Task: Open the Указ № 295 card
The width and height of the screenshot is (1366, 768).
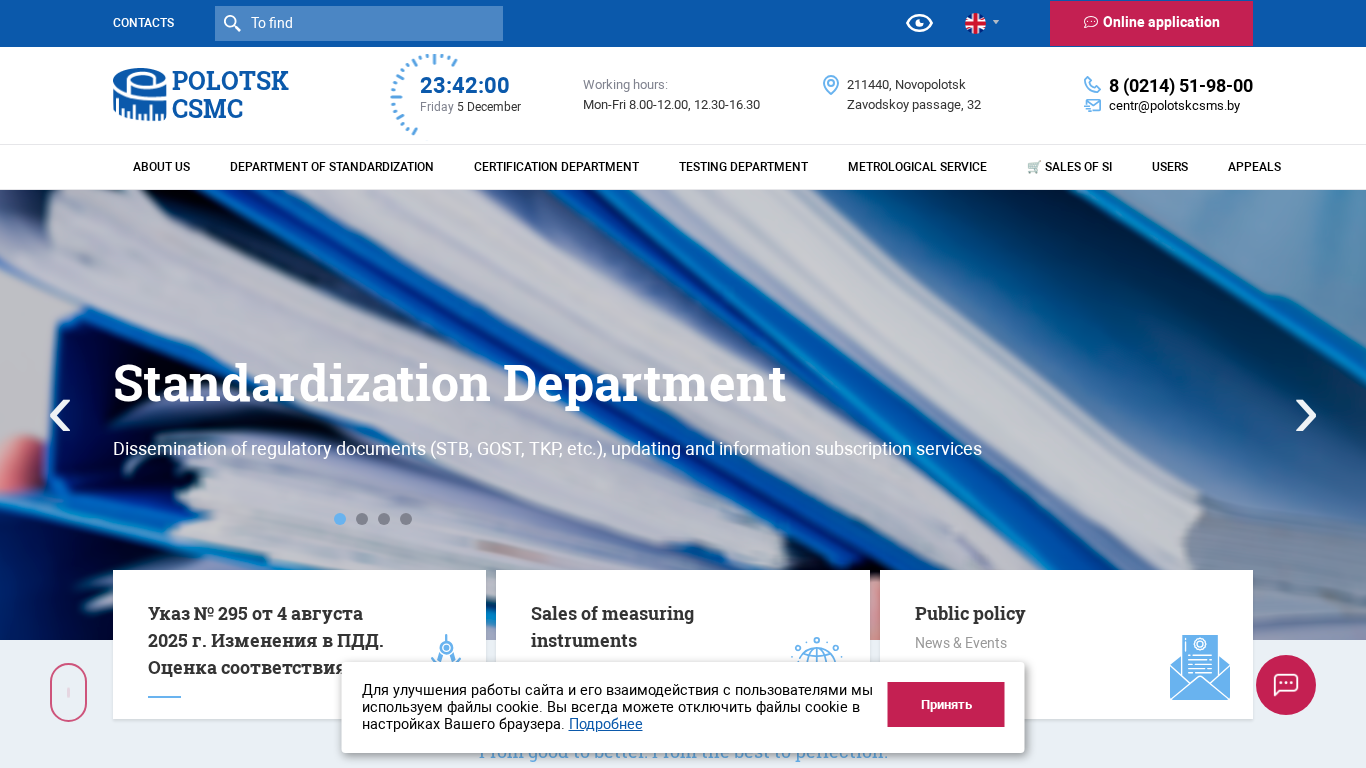Action: [299, 644]
